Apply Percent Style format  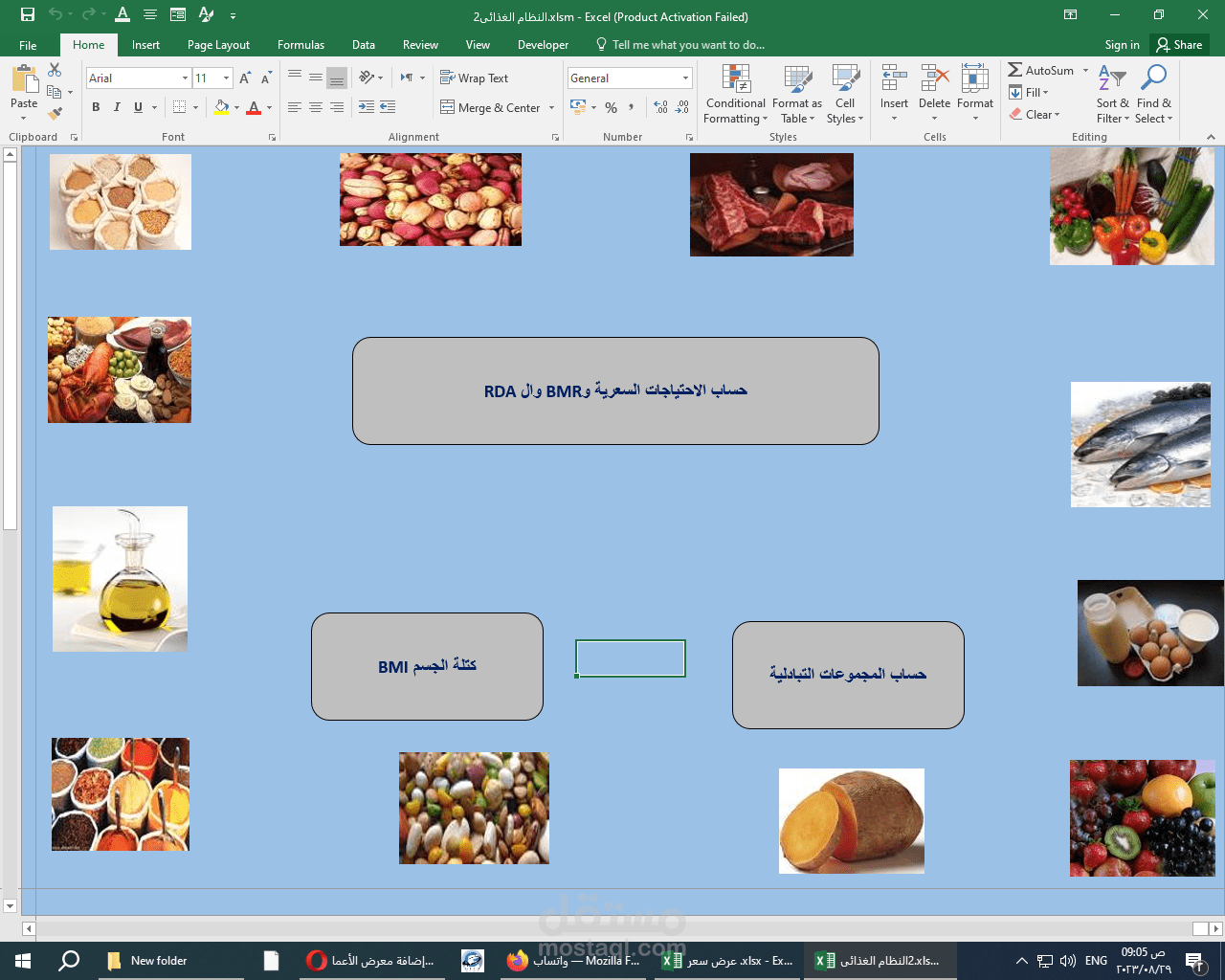[x=611, y=107]
